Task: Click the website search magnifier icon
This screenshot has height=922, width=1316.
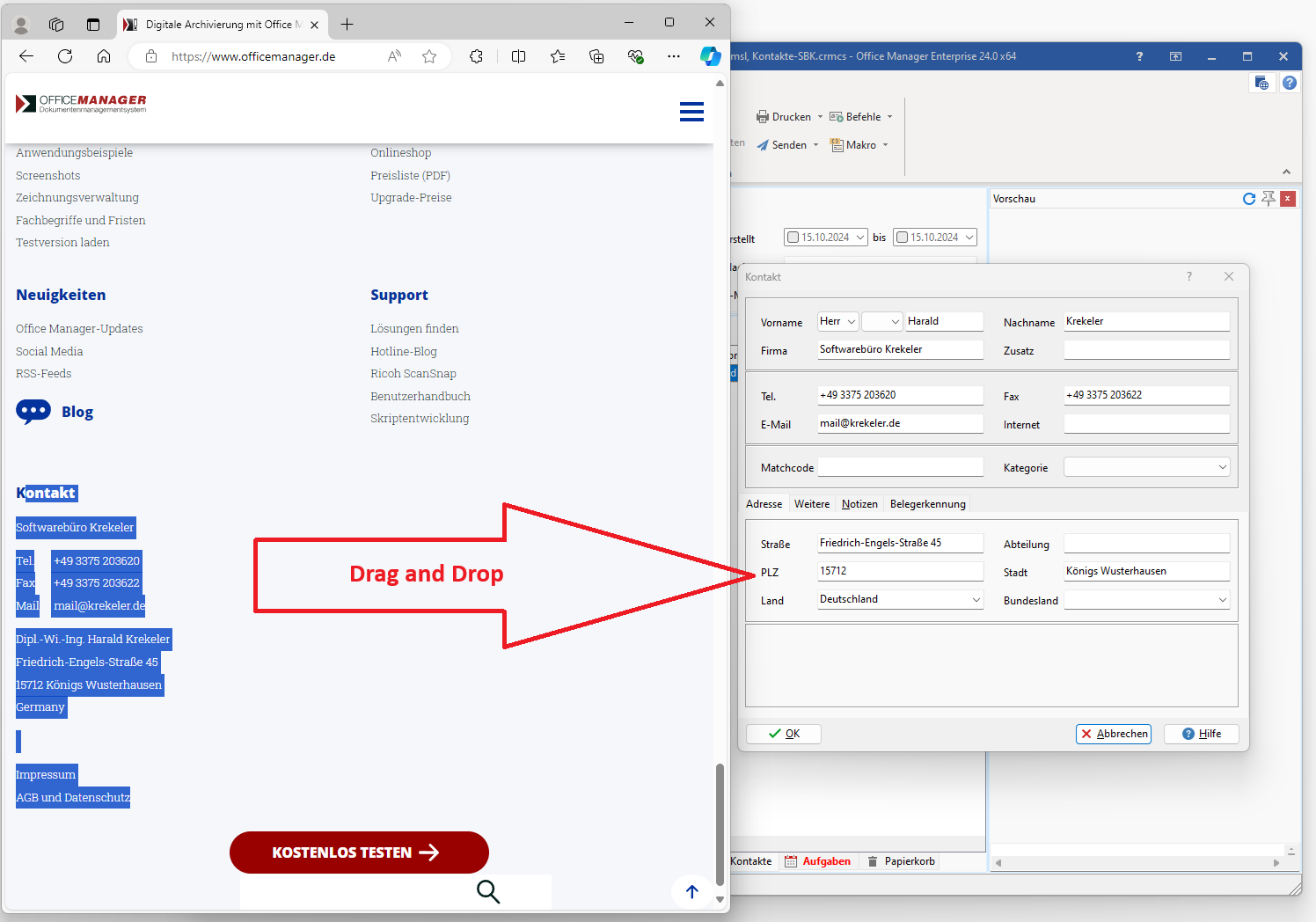Action: click(x=488, y=891)
